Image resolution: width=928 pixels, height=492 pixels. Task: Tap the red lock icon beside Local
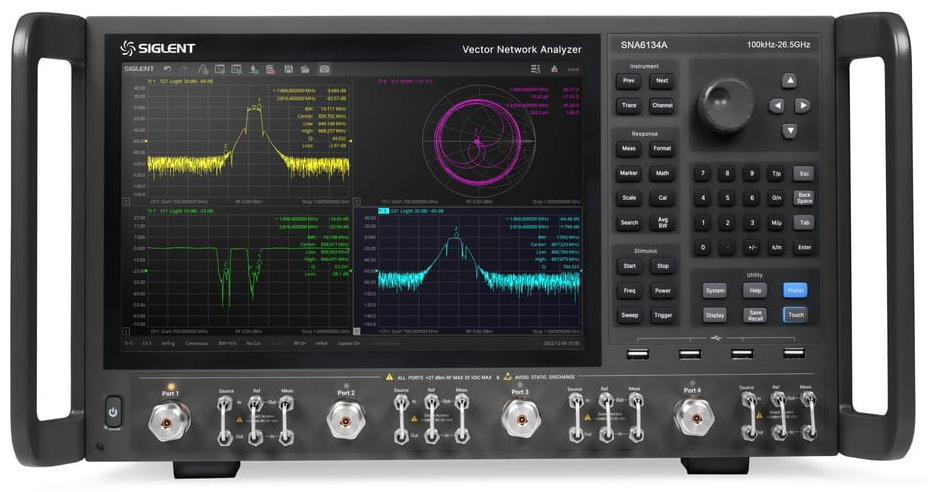[555, 69]
